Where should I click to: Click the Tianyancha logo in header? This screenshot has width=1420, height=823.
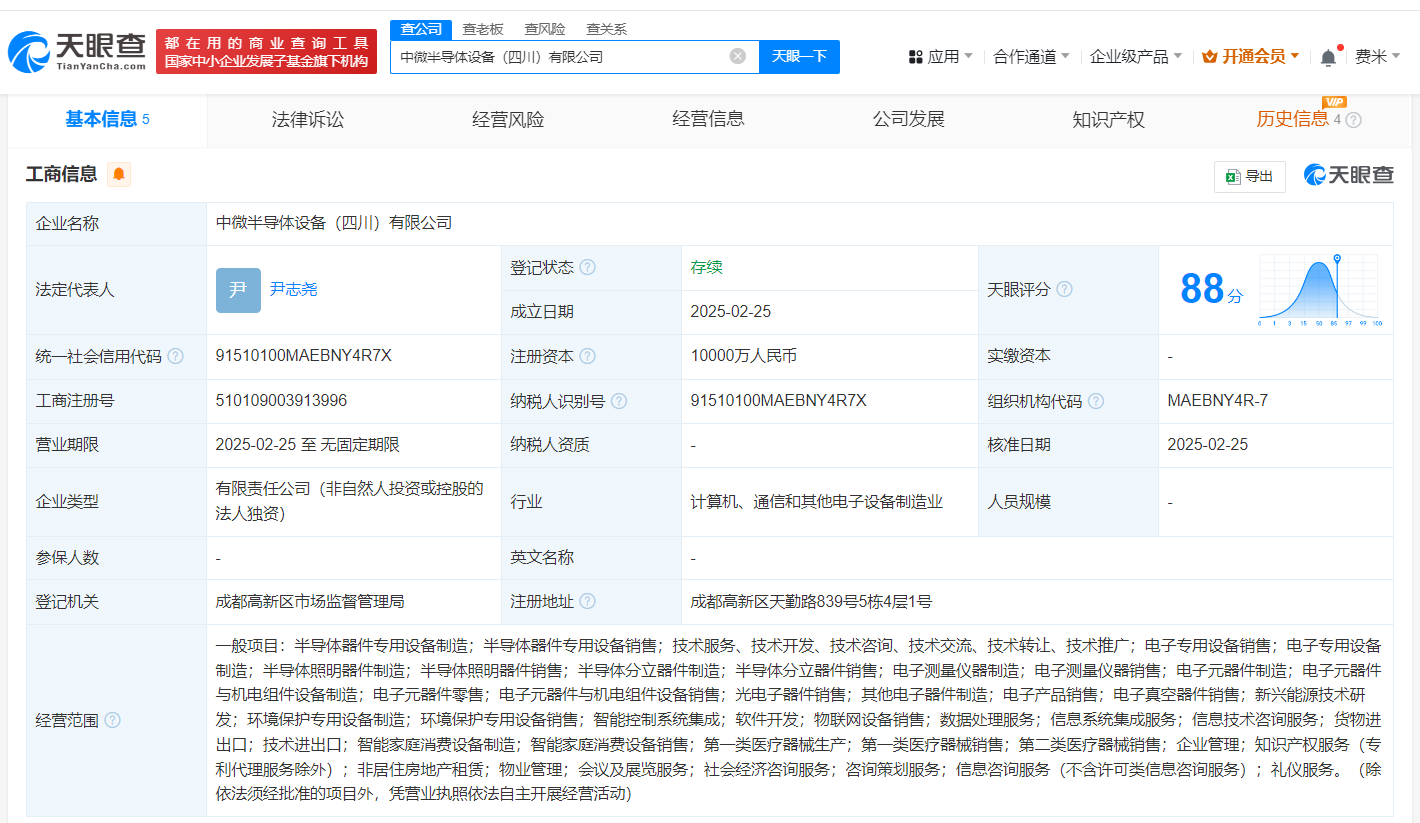76,52
